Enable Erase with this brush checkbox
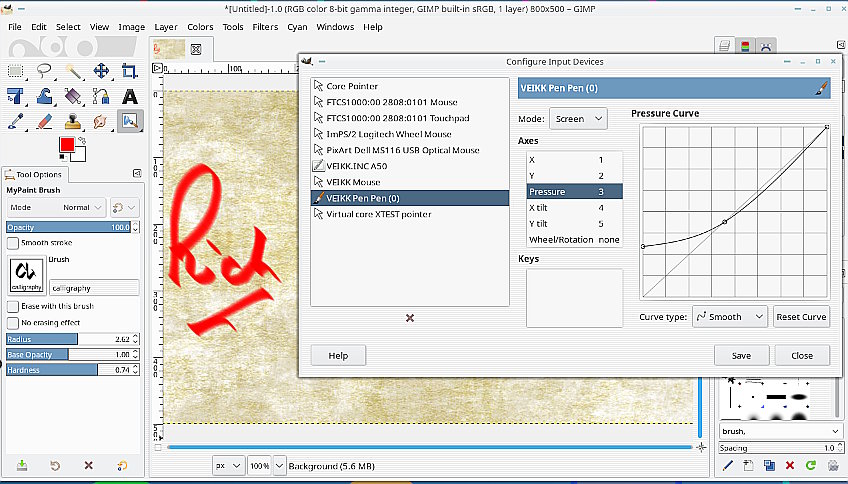848x484 pixels. 12,307
